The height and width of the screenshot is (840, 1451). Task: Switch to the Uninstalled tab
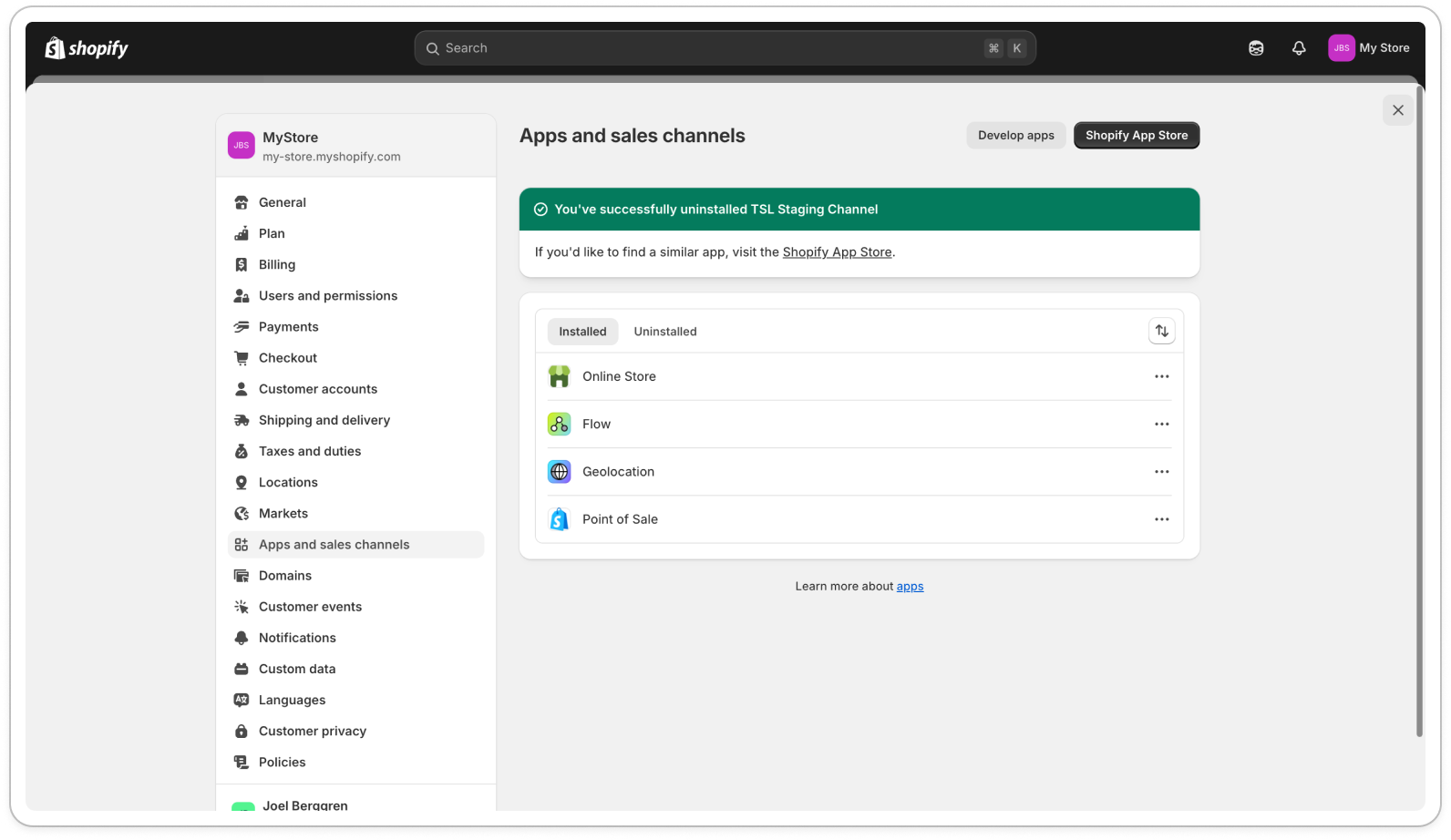click(665, 332)
